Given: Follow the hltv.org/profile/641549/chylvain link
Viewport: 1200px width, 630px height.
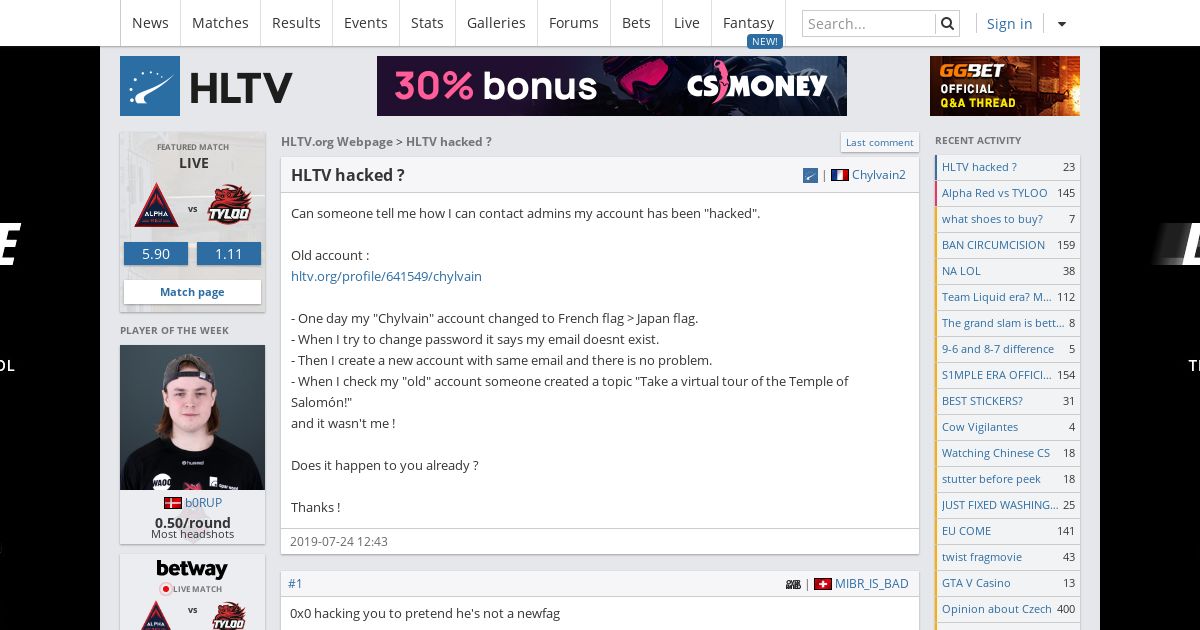Looking at the screenshot, I should [x=386, y=276].
